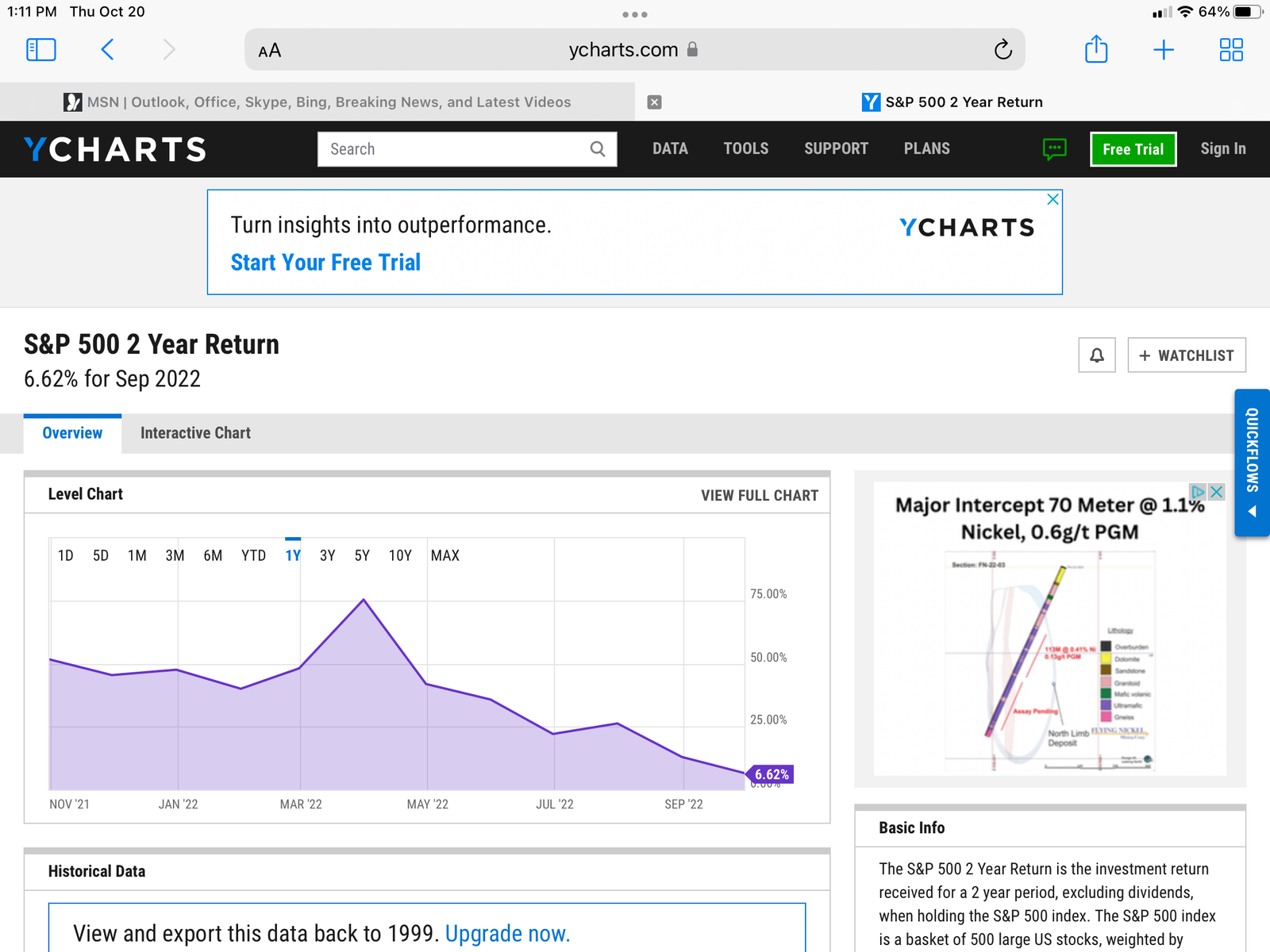The image size is (1270, 952).
Task: Click Start Your Free Trial link
Action: [x=325, y=263]
